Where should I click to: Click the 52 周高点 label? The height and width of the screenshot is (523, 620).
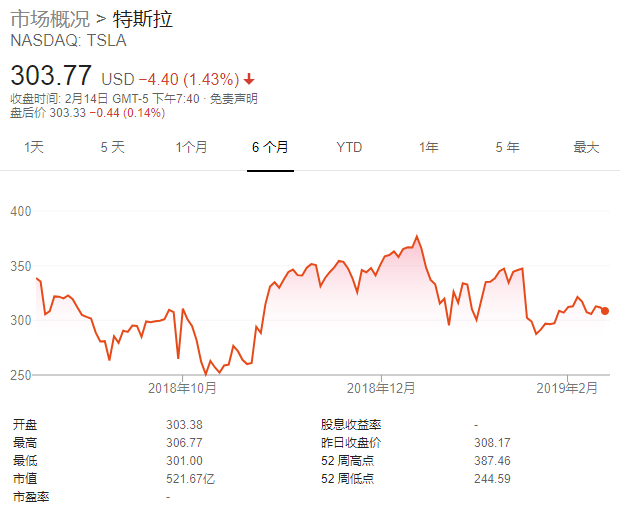tap(348, 461)
